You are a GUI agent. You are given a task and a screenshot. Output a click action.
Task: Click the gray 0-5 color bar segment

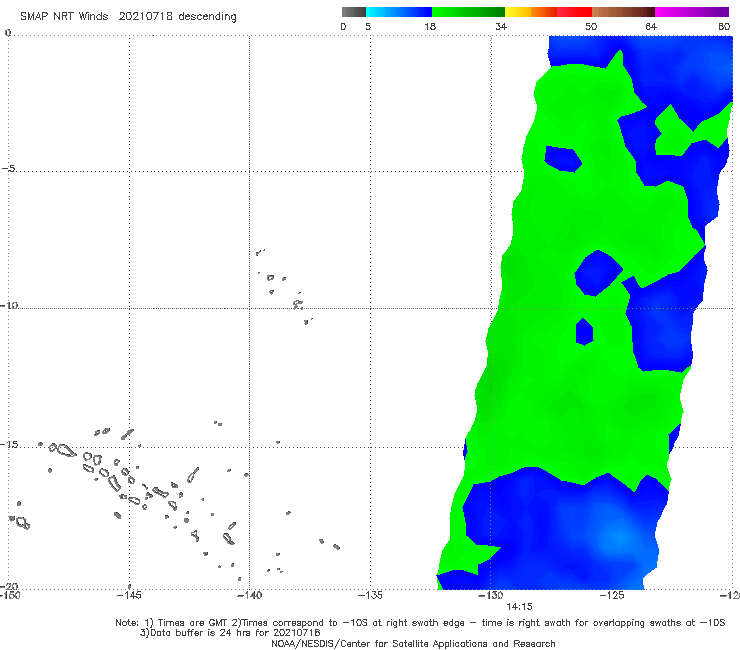pos(354,12)
